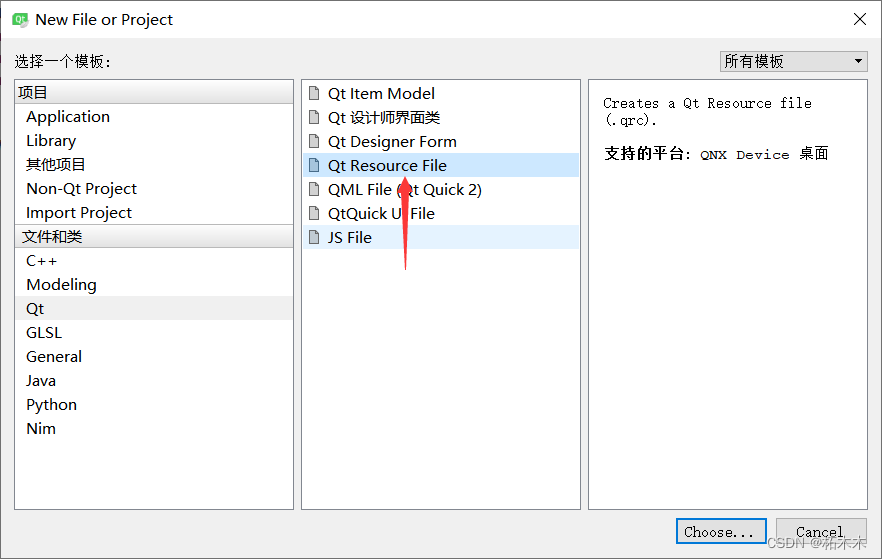This screenshot has width=882, height=559.
Task: Select General file category
Action: 154,357
